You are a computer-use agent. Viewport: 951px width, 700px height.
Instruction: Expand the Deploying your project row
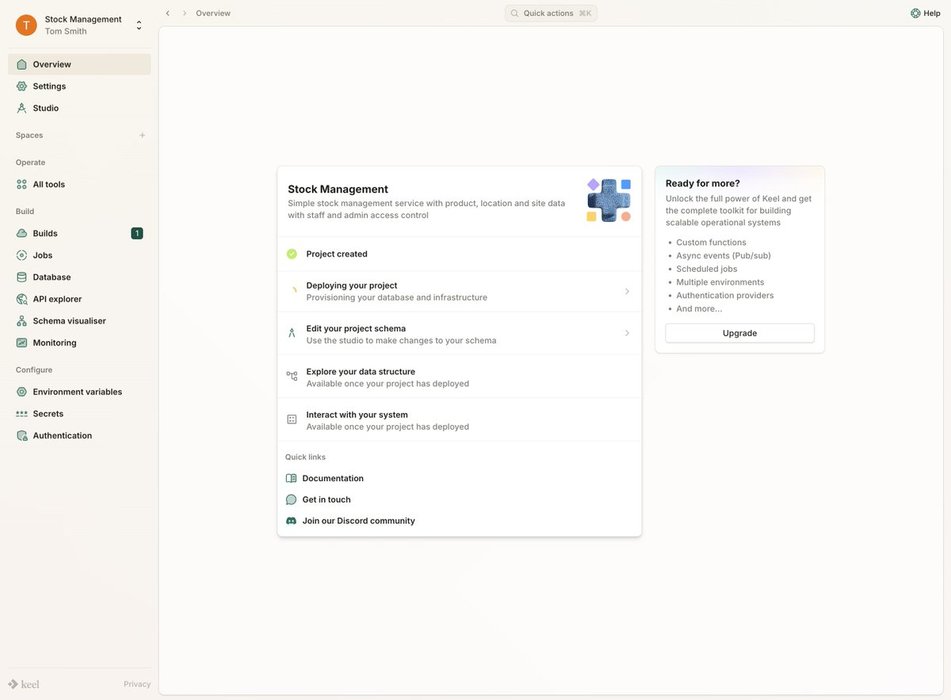pyautogui.click(x=627, y=291)
